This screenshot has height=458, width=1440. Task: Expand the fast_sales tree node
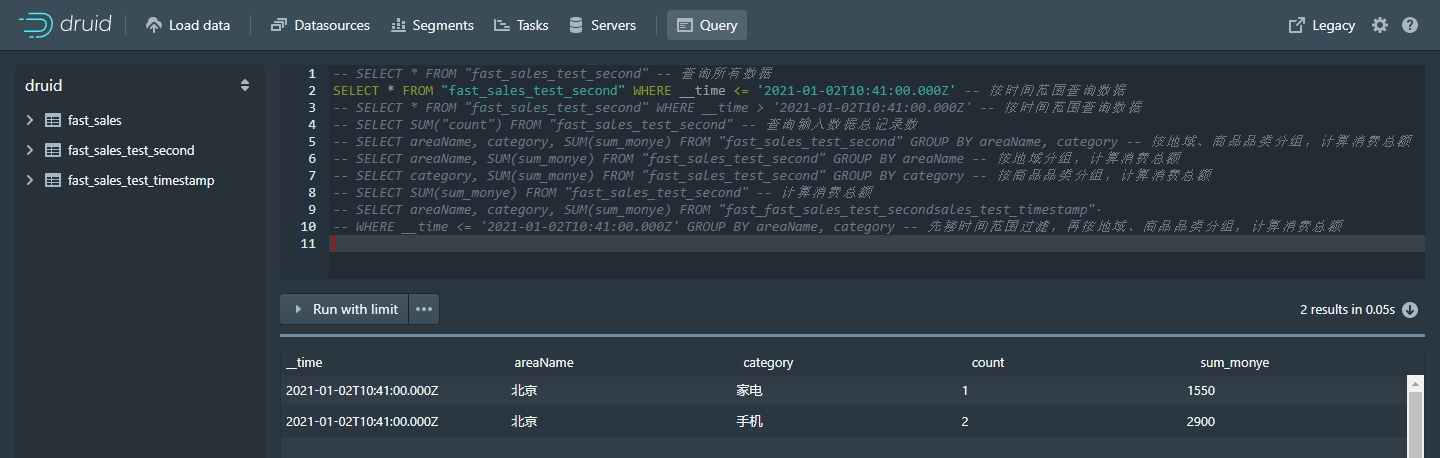point(30,120)
